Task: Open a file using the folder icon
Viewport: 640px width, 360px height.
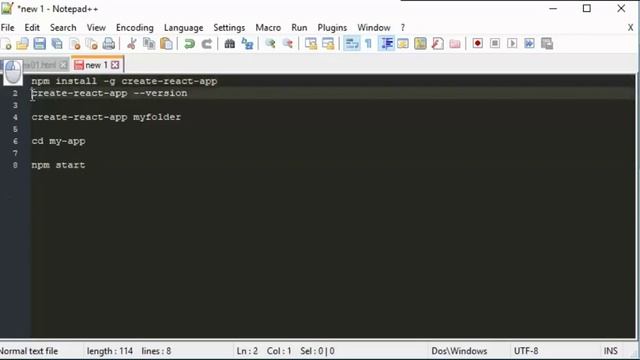Action: point(22,44)
